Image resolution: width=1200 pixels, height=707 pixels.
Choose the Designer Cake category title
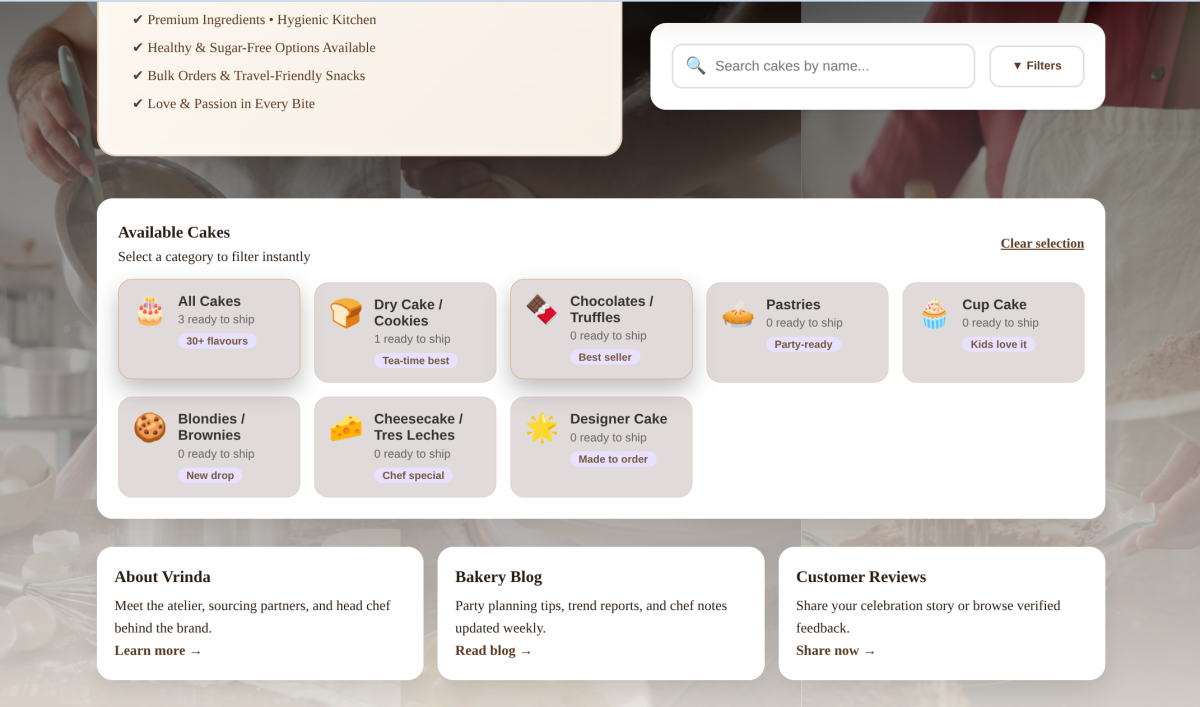[x=618, y=419]
